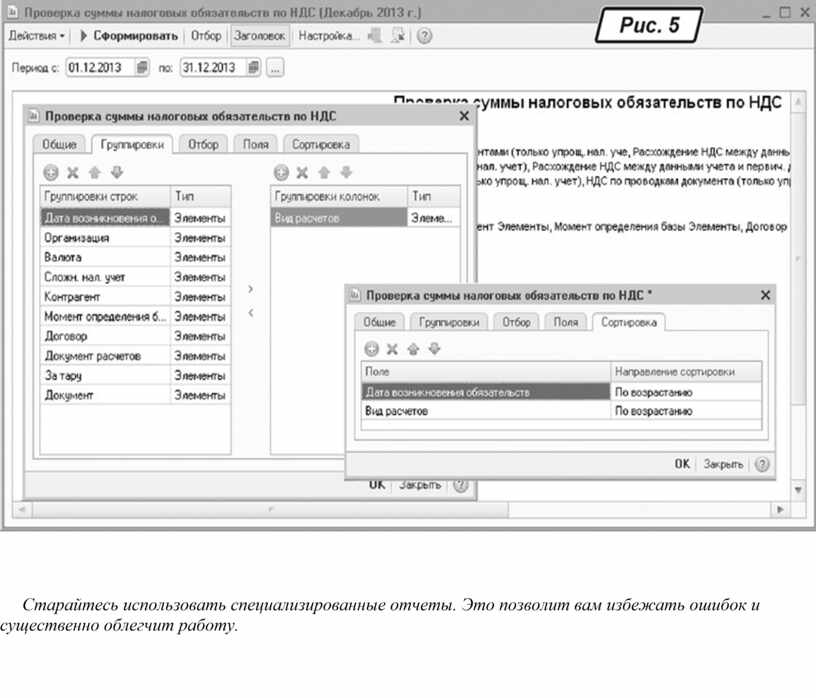Switch to Поля tab in the Сортировка dialog

pos(566,322)
